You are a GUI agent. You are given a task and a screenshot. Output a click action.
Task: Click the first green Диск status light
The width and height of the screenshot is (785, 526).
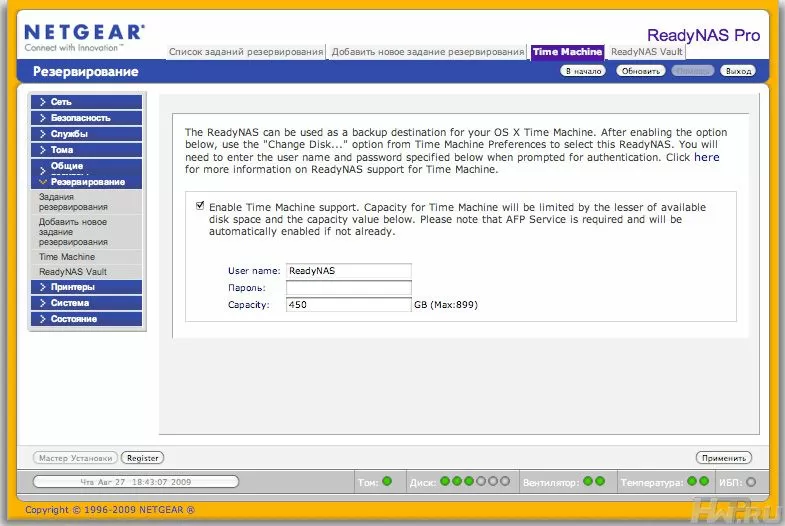tap(445, 481)
